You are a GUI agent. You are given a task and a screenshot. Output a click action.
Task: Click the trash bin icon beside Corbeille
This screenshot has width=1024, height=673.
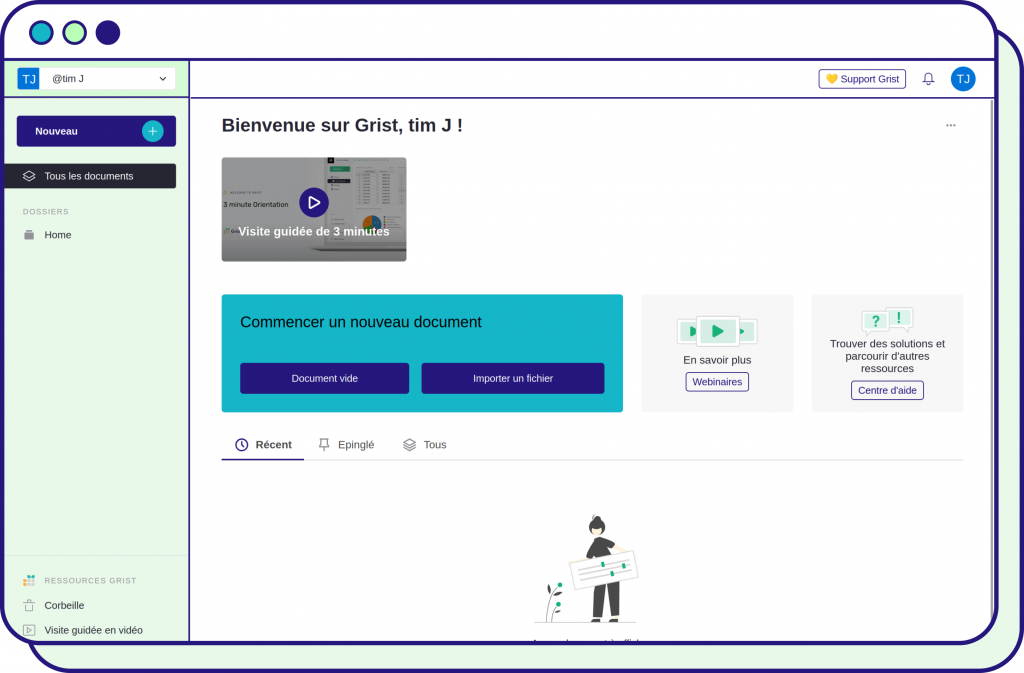tap(29, 605)
